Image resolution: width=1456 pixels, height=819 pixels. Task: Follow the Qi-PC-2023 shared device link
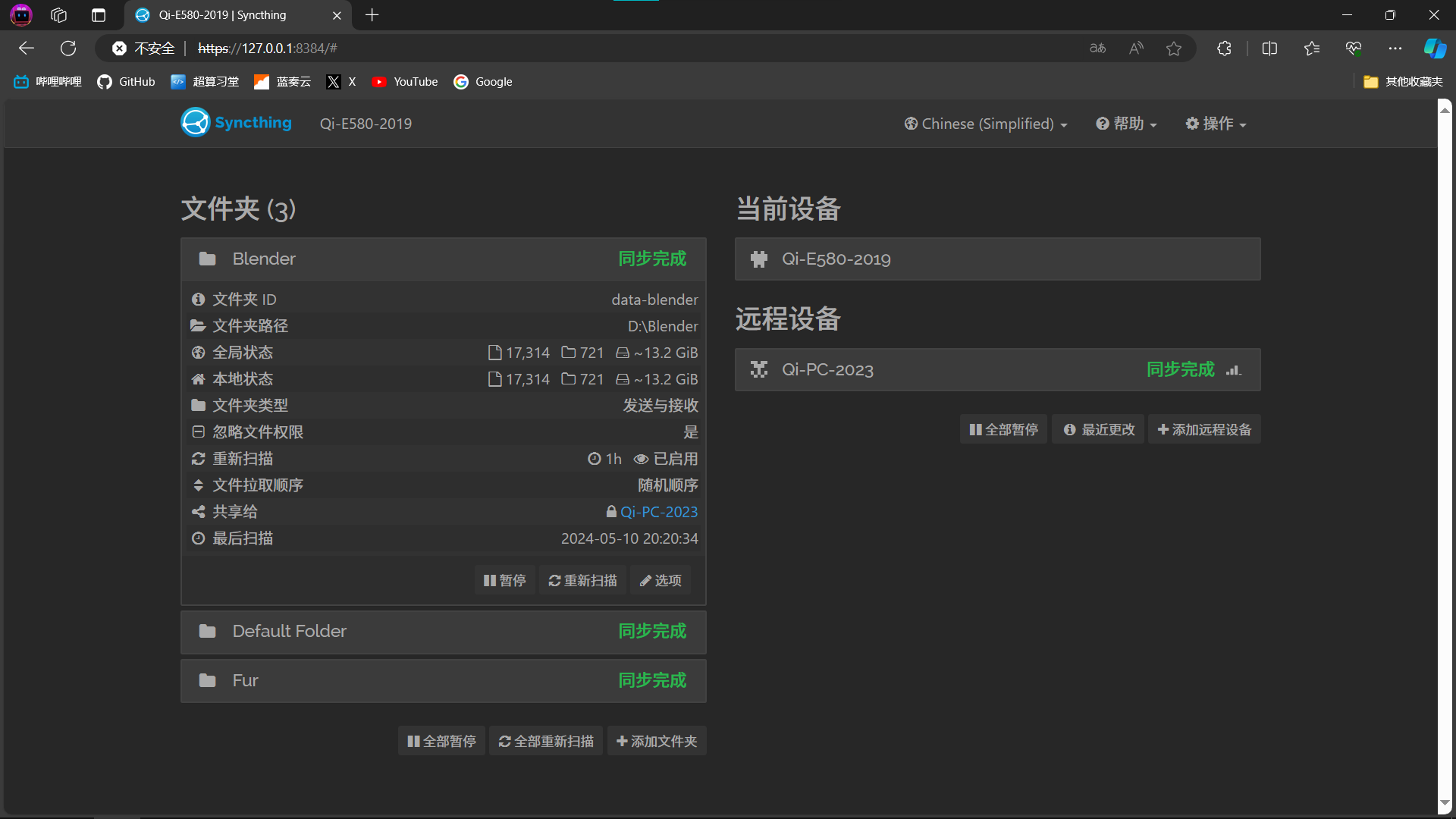(x=659, y=511)
